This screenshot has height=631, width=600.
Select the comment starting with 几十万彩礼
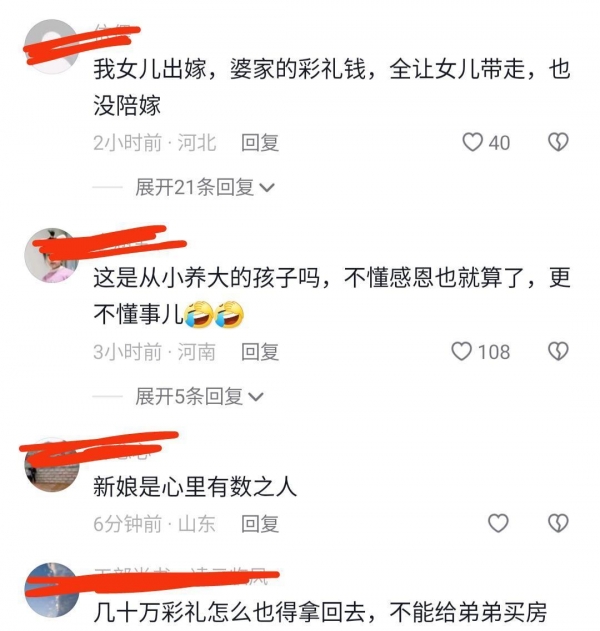tap(320, 612)
